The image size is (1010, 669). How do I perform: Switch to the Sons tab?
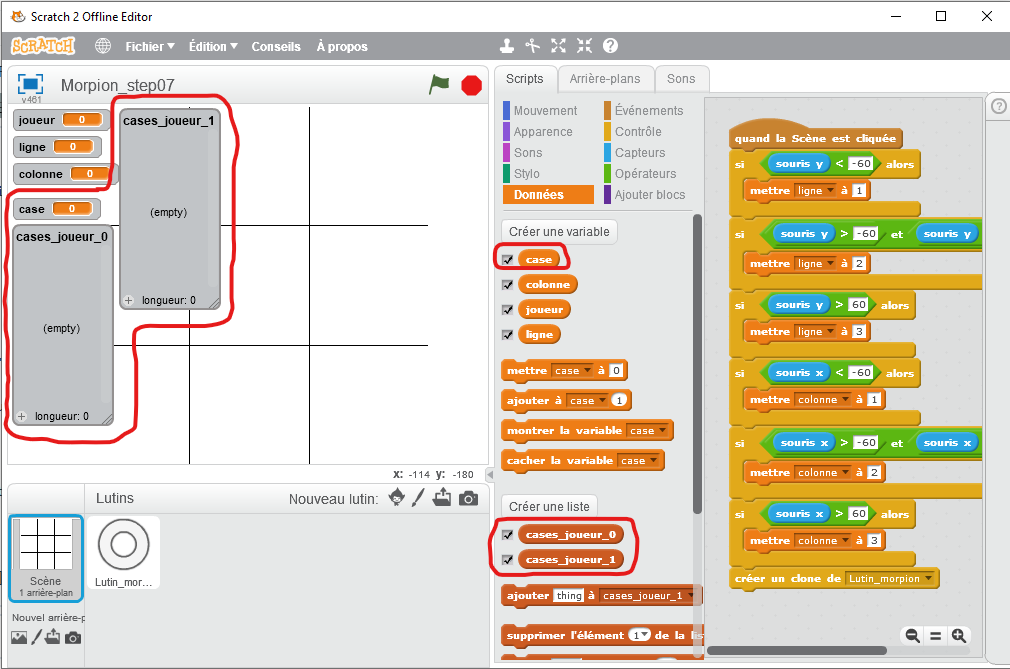(x=681, y=79)
